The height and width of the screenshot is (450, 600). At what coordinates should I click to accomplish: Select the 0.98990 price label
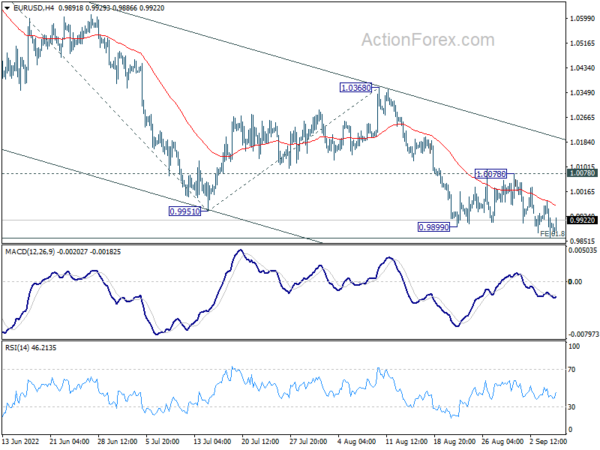pos(434,227)
